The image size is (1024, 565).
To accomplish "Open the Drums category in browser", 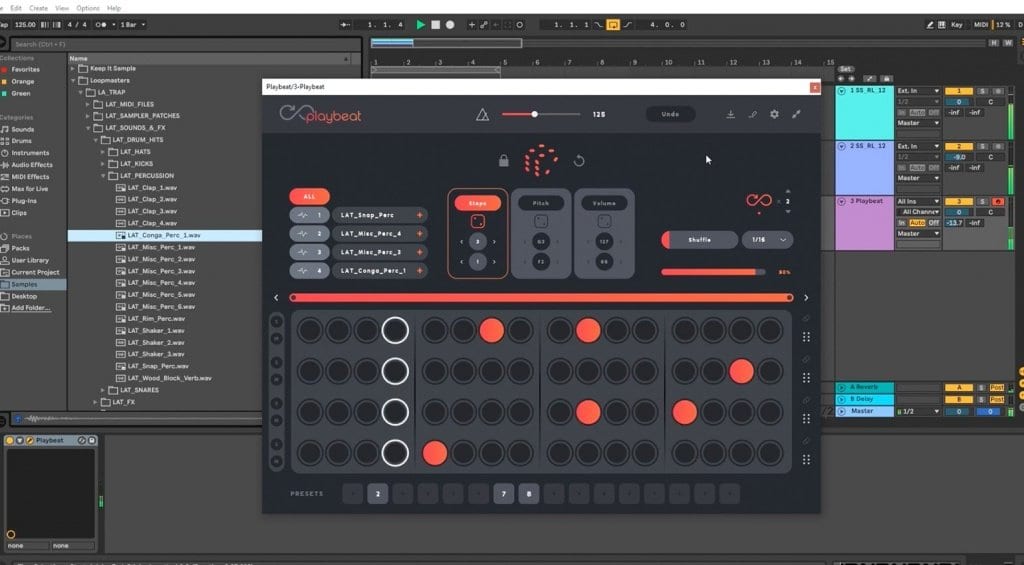I will click(22, 141).
